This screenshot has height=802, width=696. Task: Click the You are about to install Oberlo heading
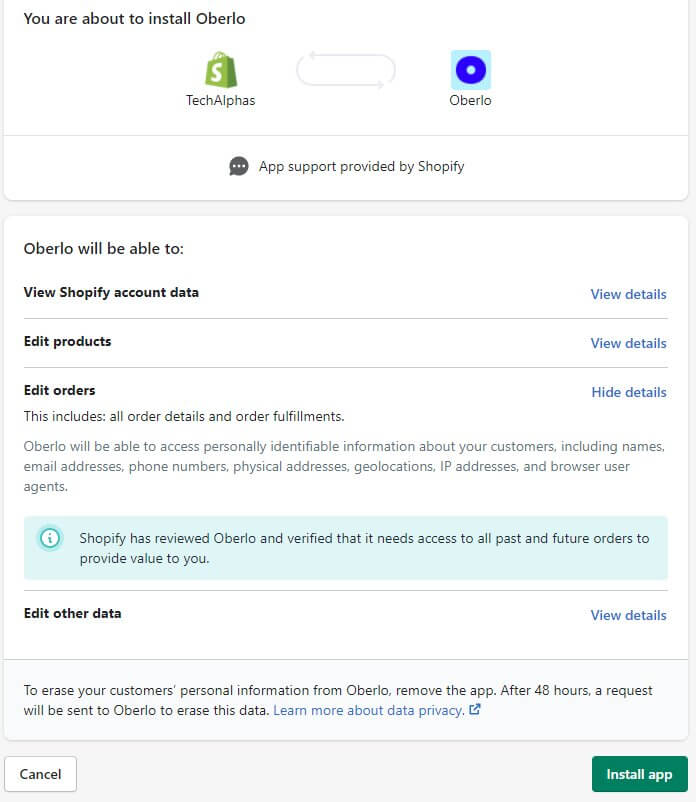pos(134,18)
